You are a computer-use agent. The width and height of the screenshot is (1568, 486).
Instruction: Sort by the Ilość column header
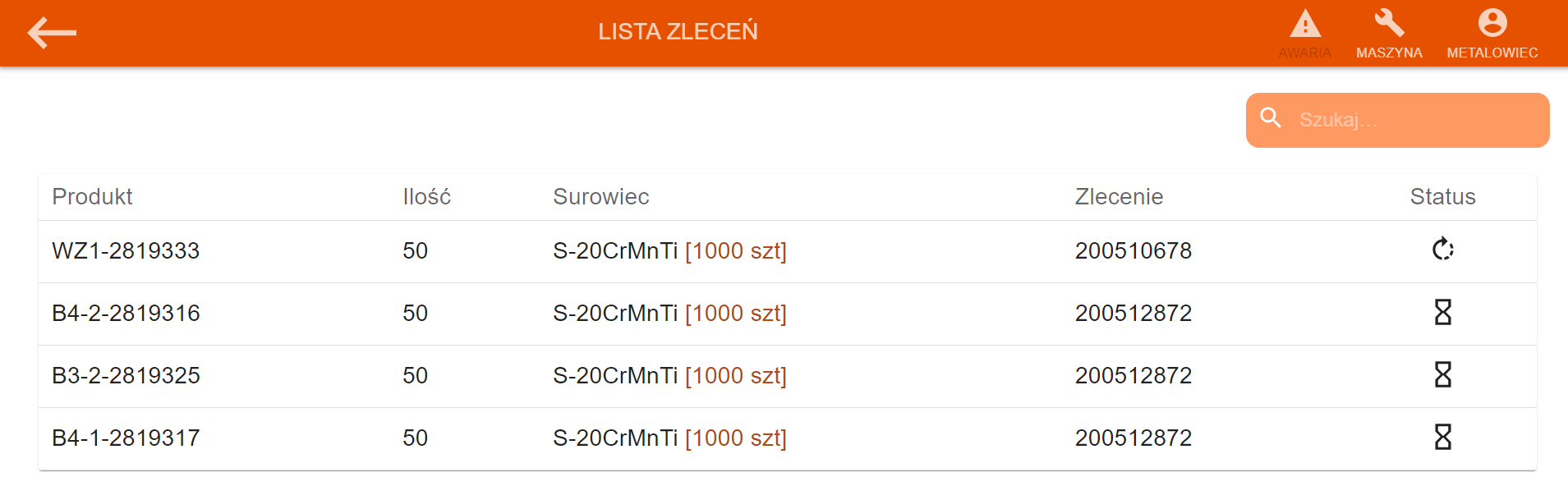426,197
